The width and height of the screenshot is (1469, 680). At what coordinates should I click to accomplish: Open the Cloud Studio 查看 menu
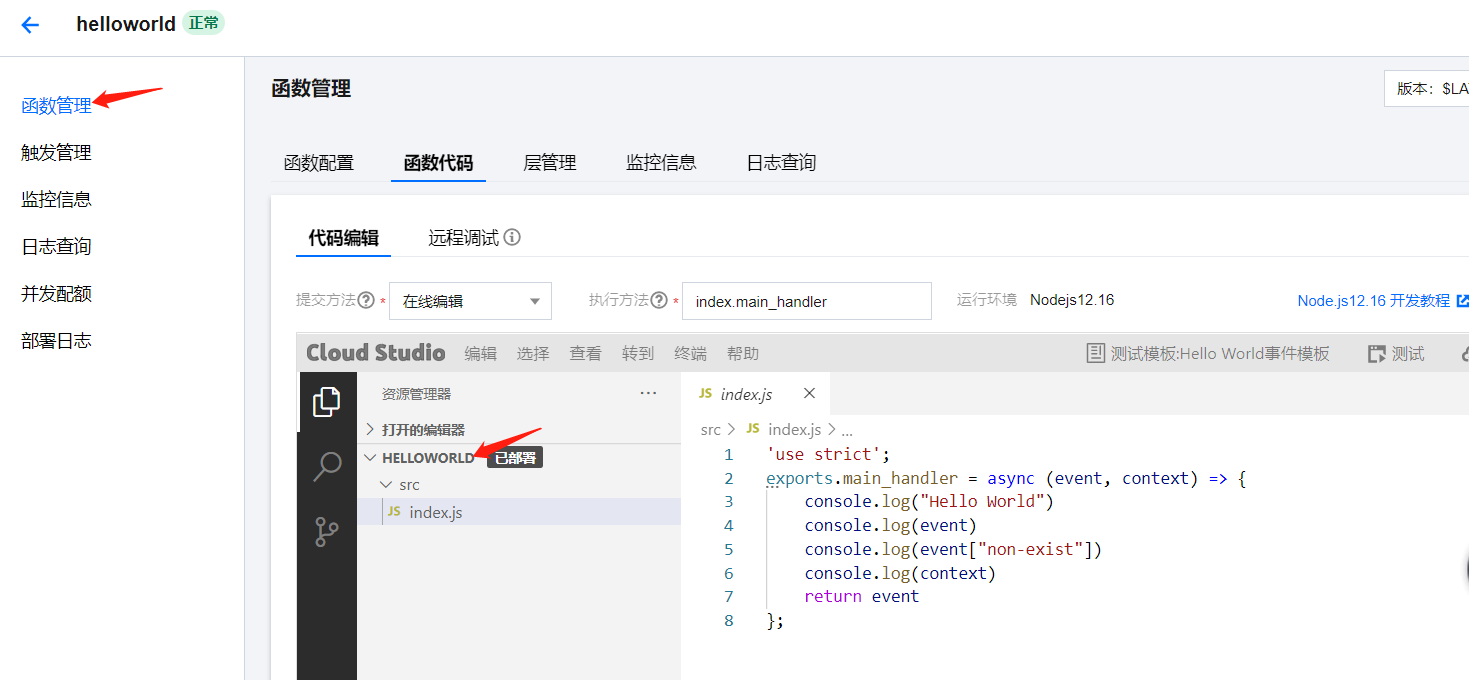[x=585, y=353]
